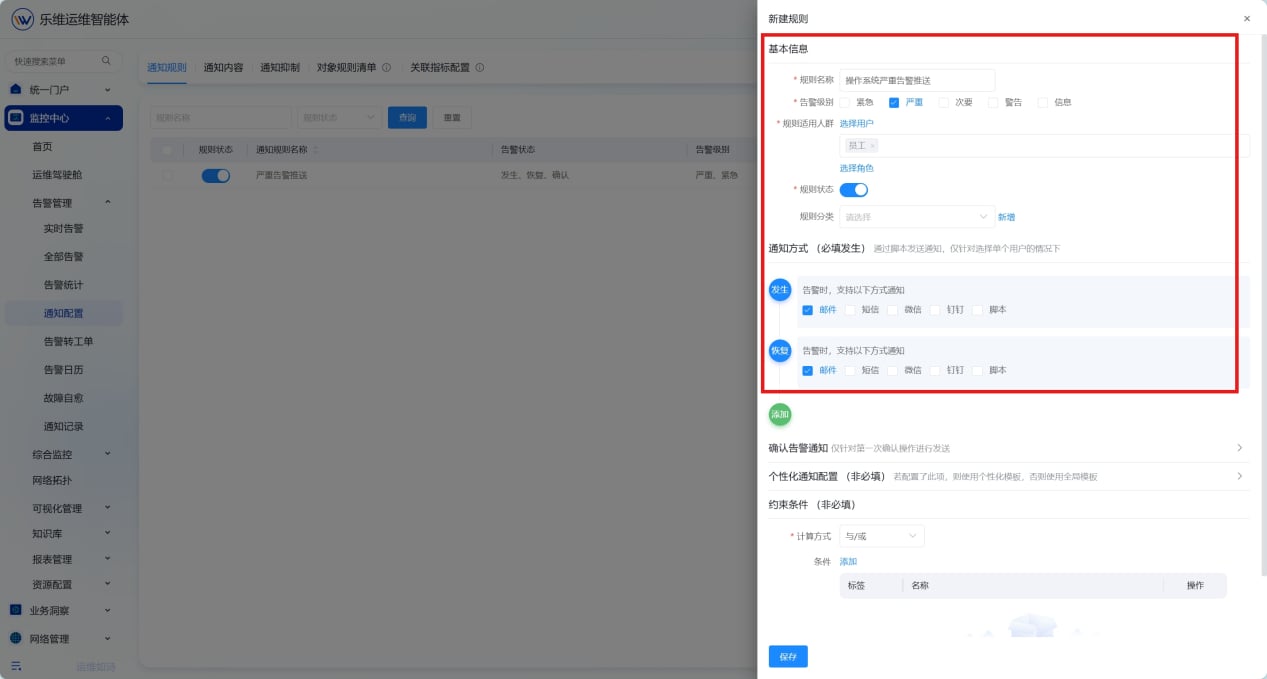1267x679 pixels.
Task: Click the blue 查询 button
Action: (407, 117)
